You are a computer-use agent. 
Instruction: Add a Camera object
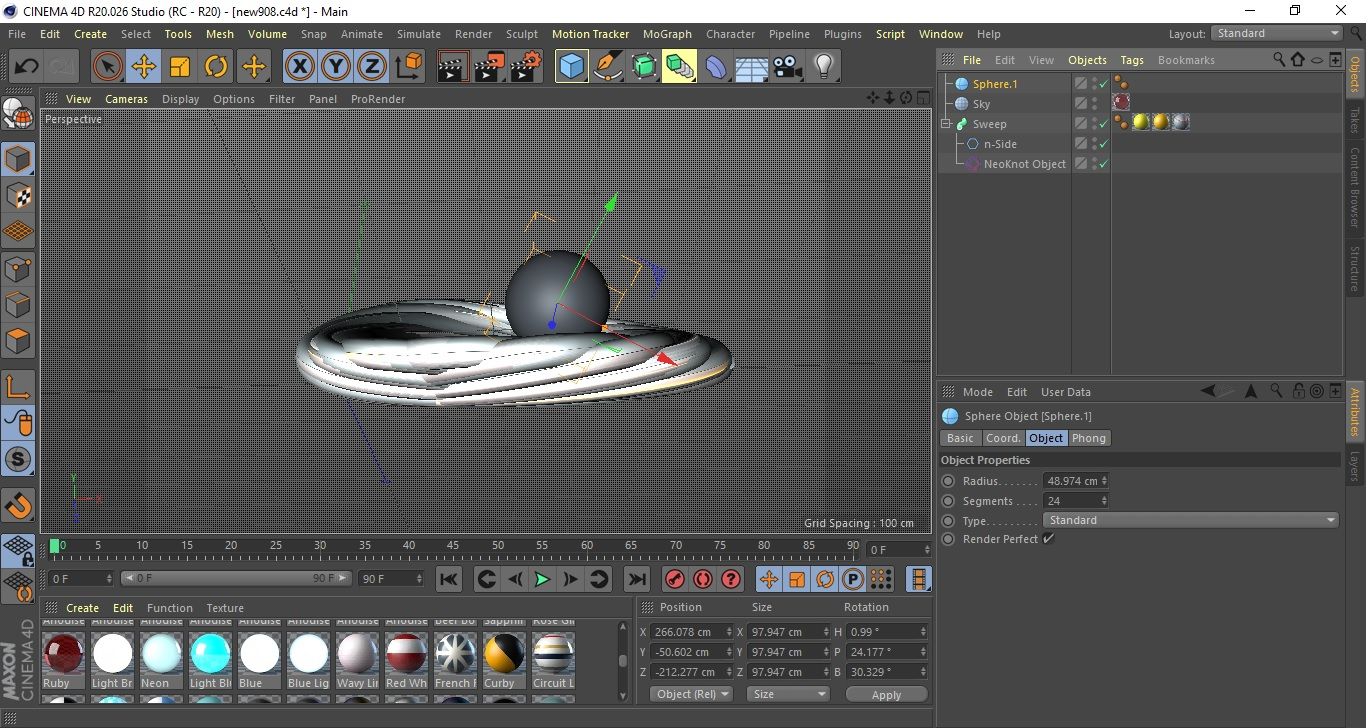788,67
